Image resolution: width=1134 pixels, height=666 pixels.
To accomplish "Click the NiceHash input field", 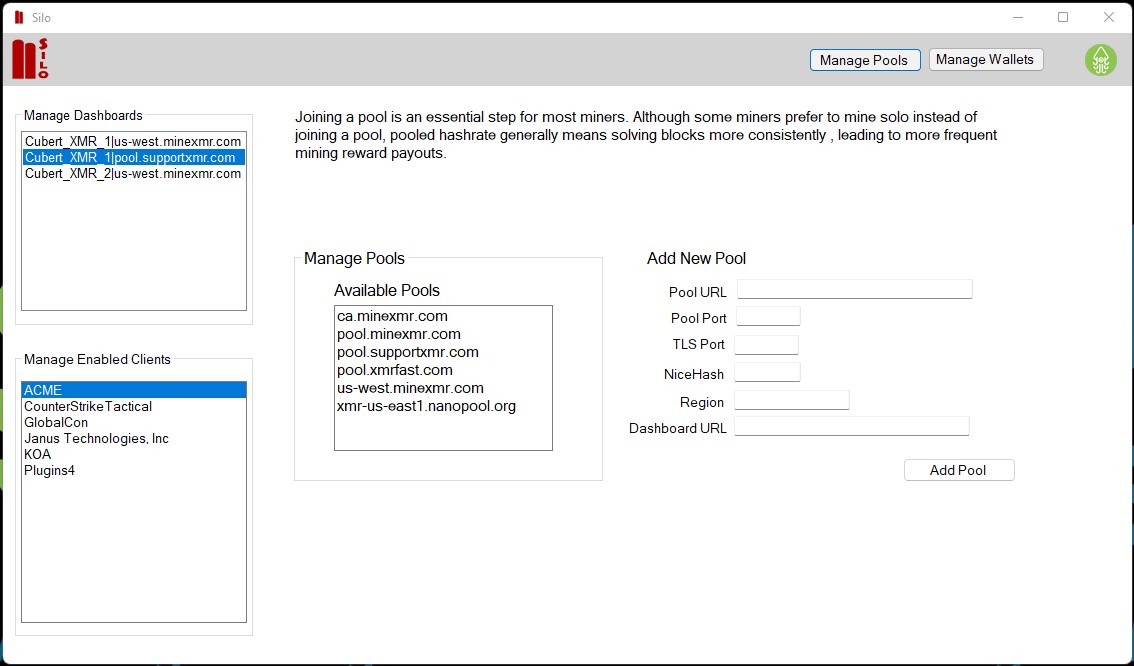I will tap(767, 373).
